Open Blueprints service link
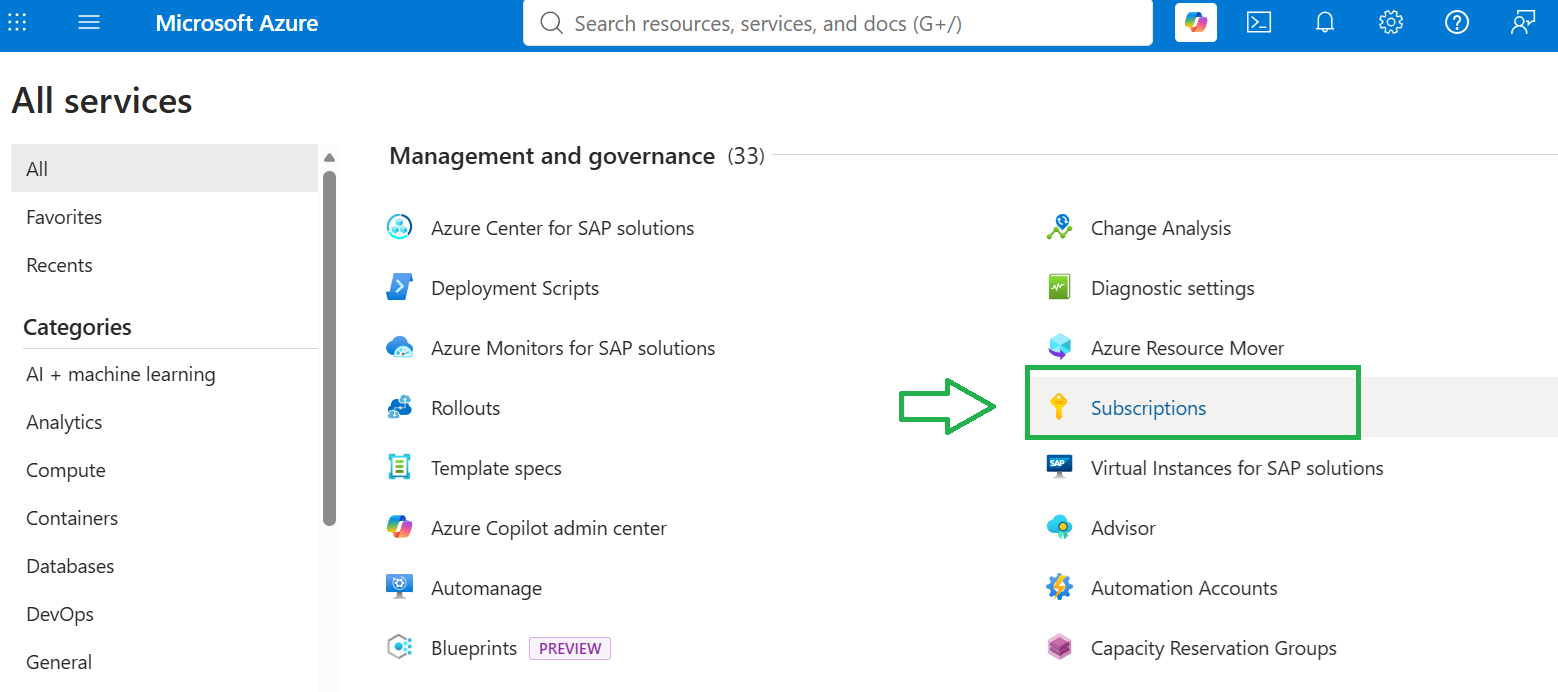This screenshot has height=692, width=1558. (x=474, y=648)
